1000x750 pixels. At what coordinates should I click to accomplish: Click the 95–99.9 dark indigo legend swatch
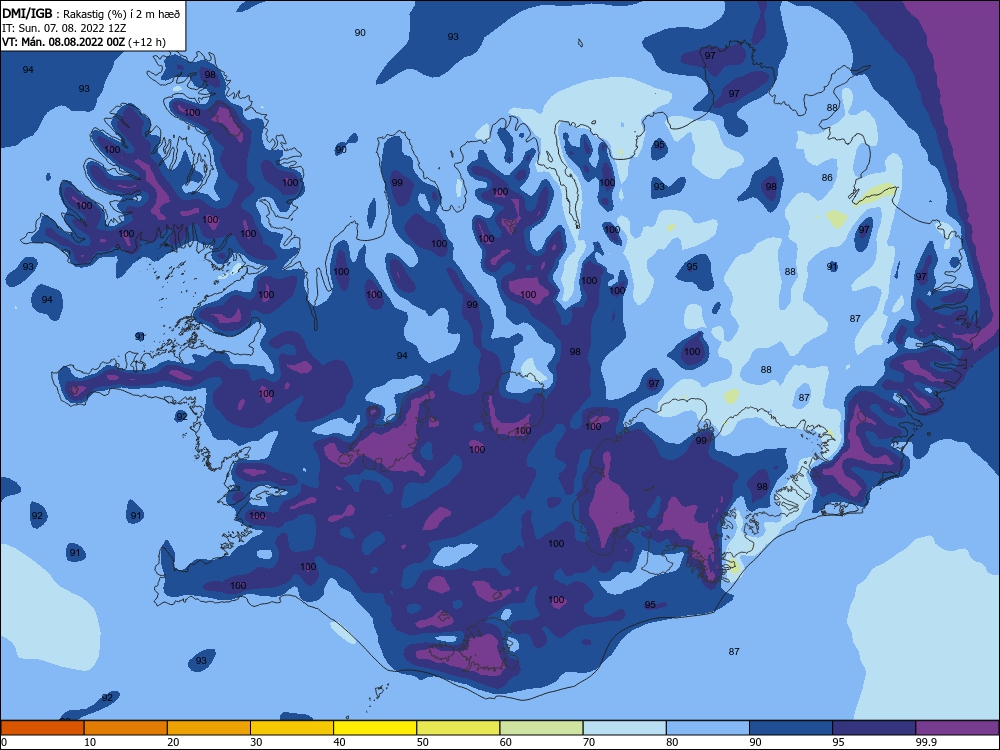coord(874,728)
